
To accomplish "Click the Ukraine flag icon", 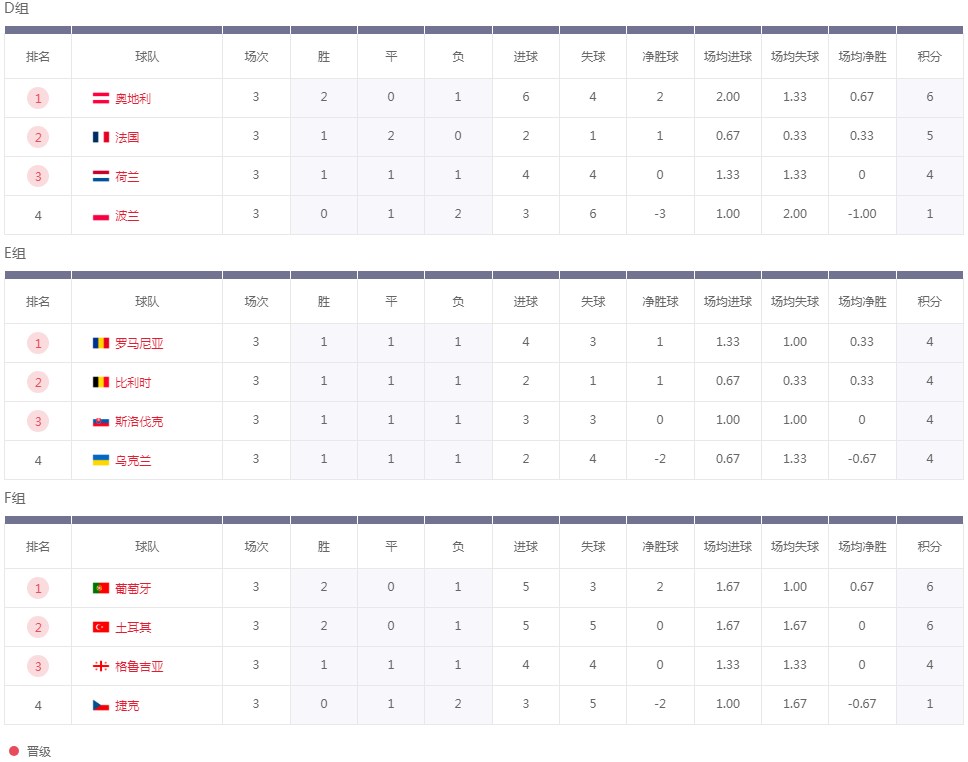I will pos(101,460).
